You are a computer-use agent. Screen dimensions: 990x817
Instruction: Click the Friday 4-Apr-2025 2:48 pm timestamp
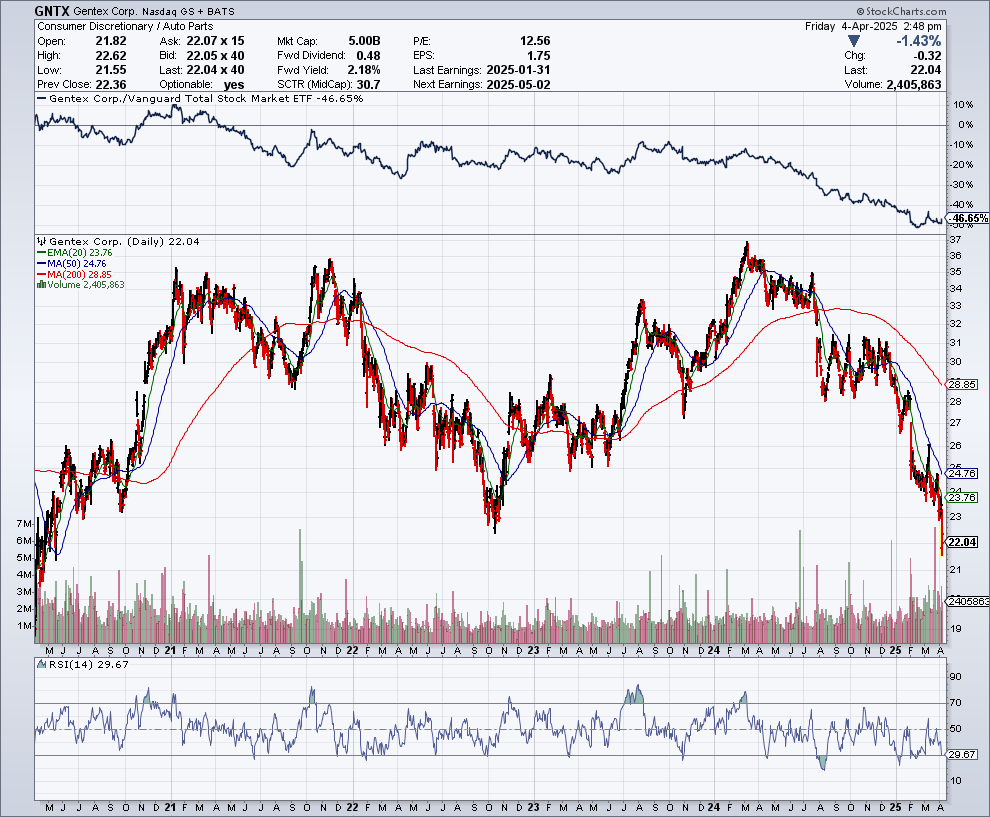pyautogui.click(x=873, y=26)
